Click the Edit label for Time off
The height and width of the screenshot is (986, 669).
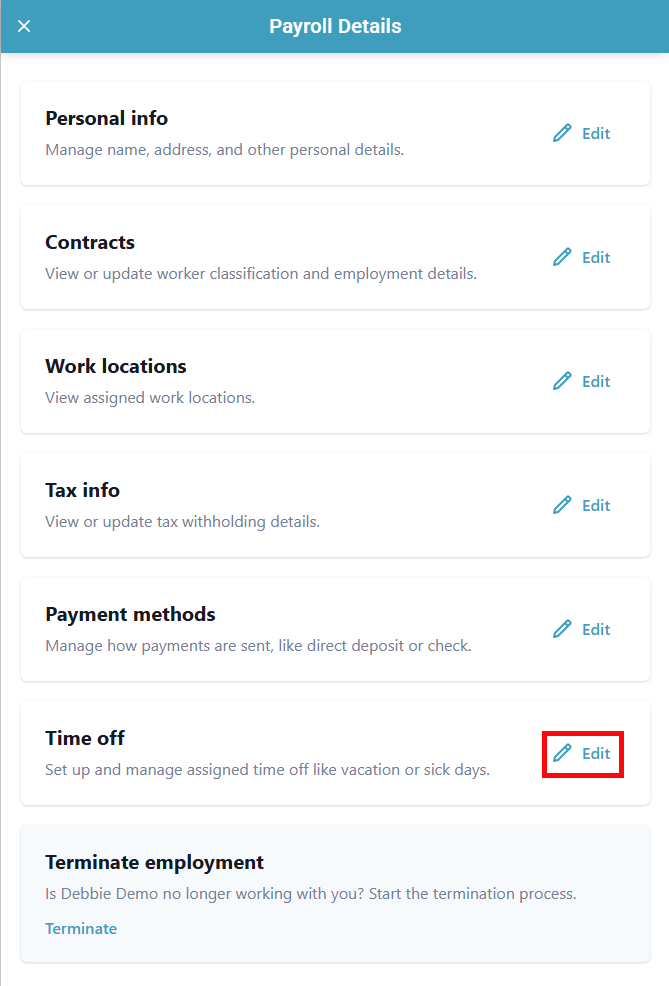596,753
